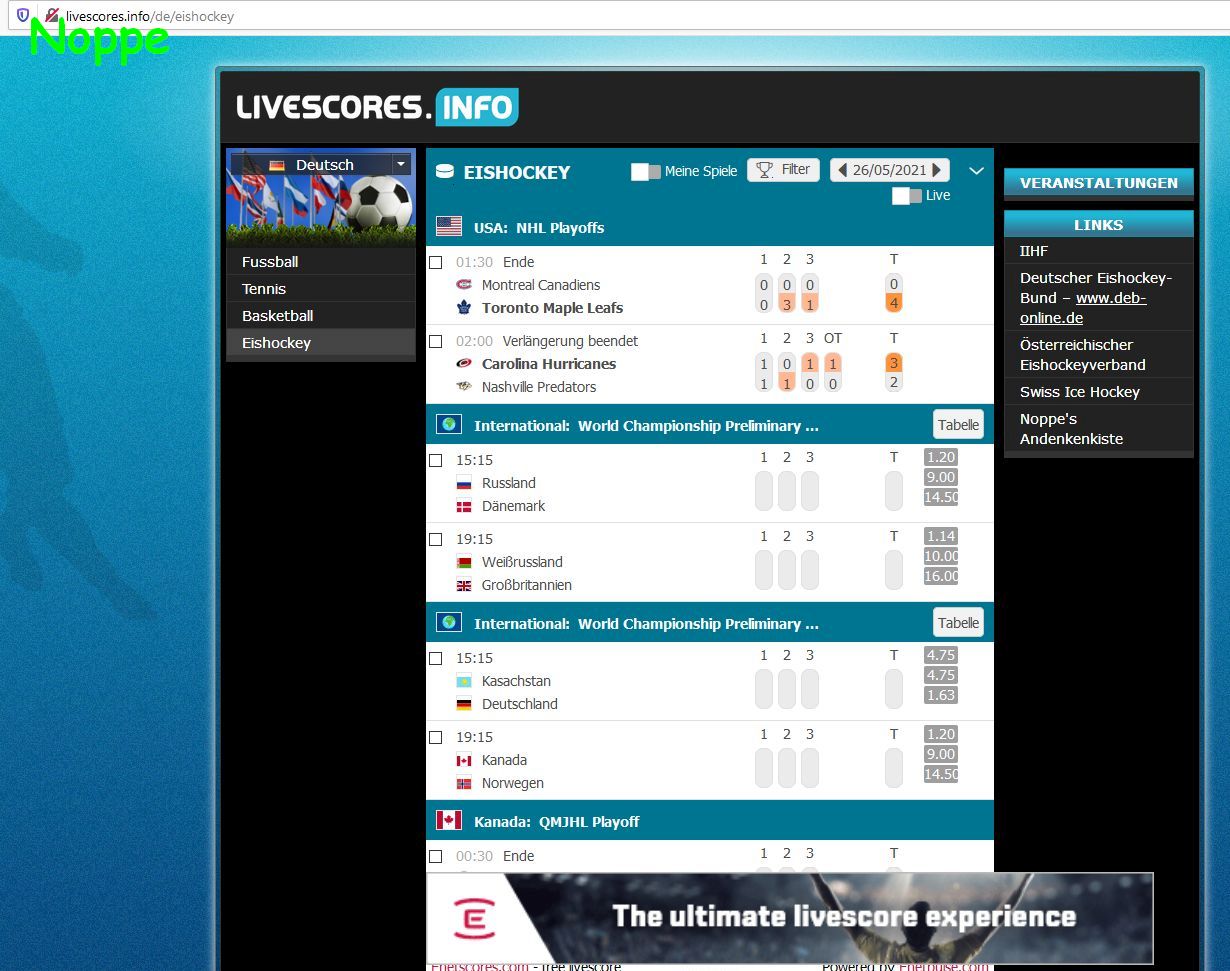Click the LINKS panel header
The width and height of the screenshot is (1230, 971).
tap(1099, 225)
